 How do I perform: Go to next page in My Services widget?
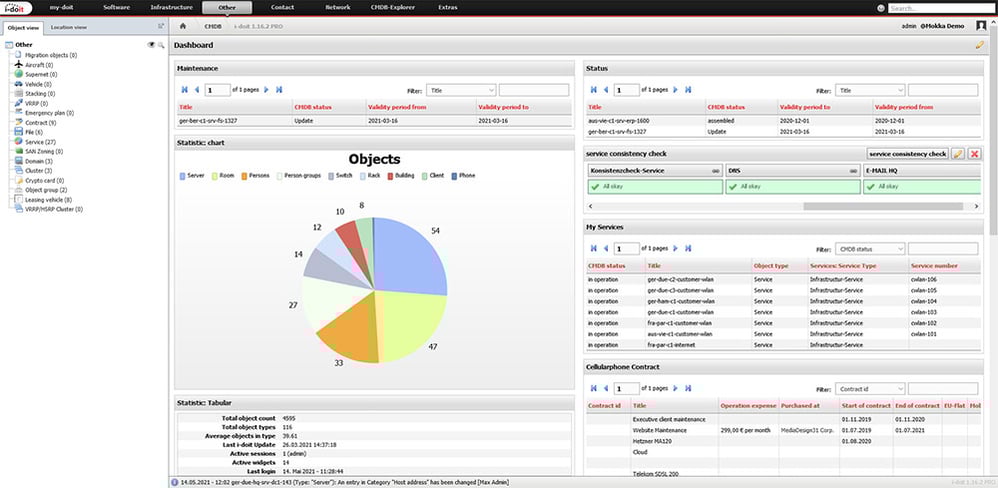(x=675, y=248)
